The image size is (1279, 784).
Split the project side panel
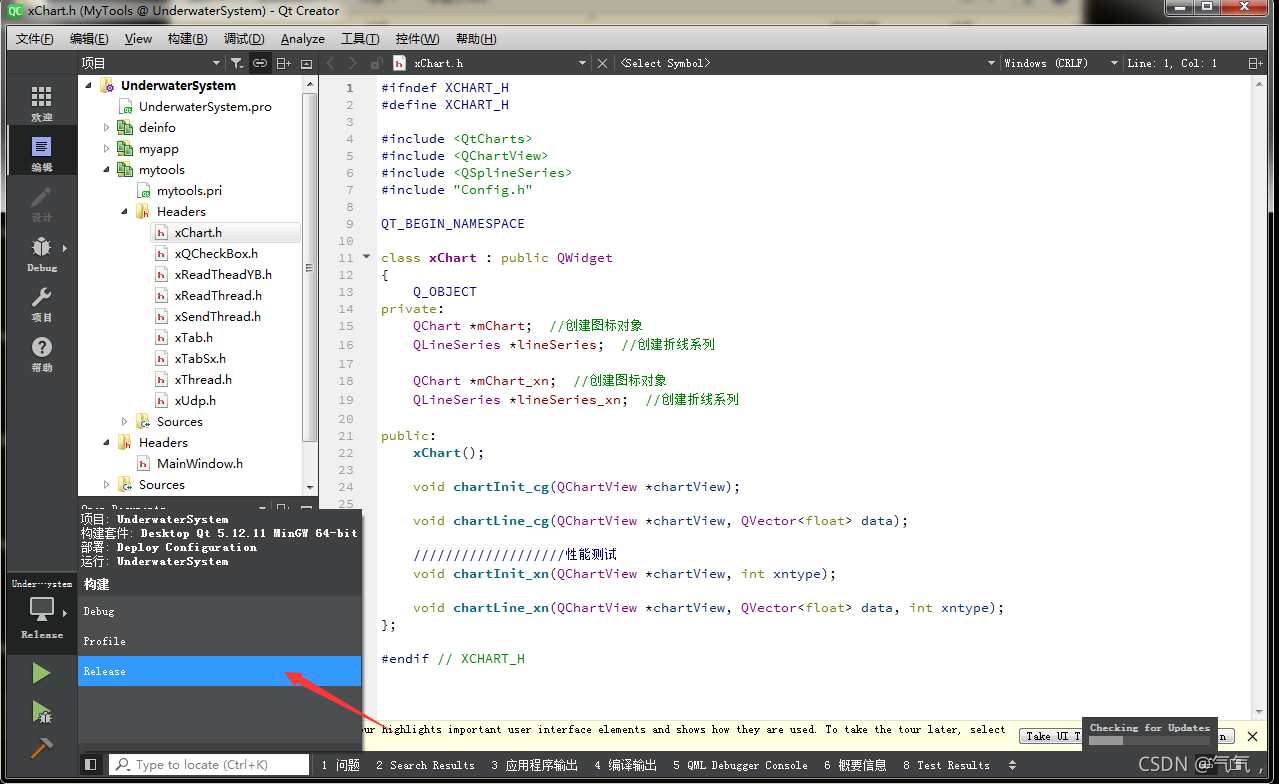[284, 63]
